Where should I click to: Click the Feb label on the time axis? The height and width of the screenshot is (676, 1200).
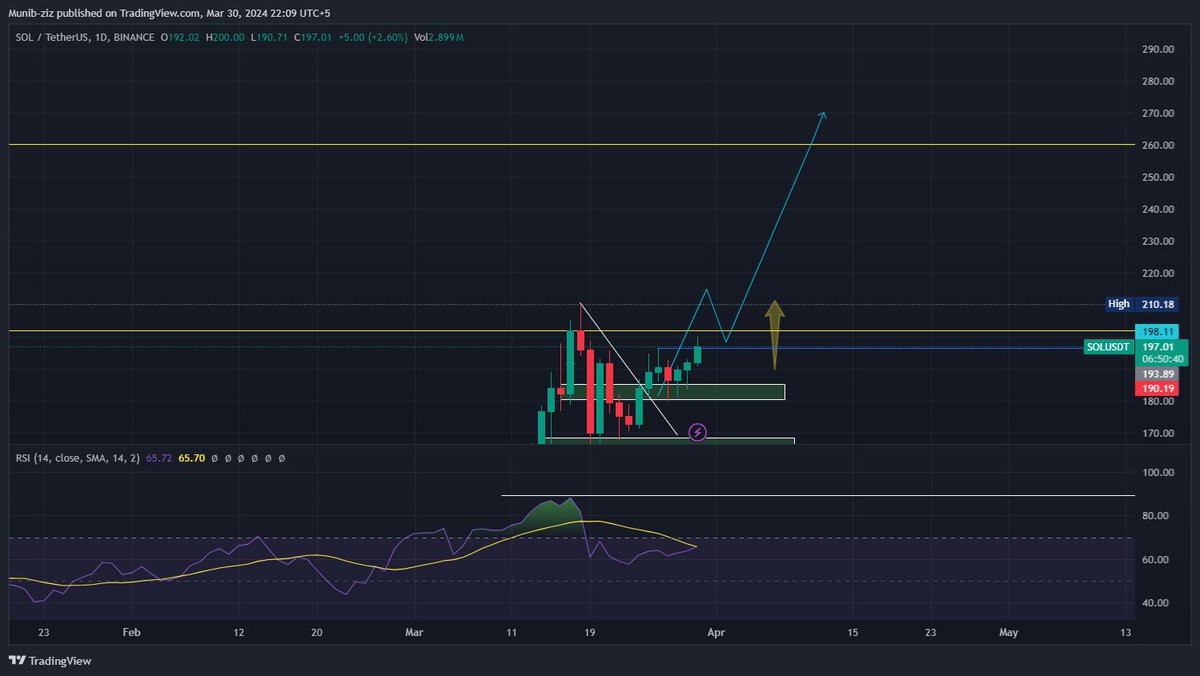(130, 632)
